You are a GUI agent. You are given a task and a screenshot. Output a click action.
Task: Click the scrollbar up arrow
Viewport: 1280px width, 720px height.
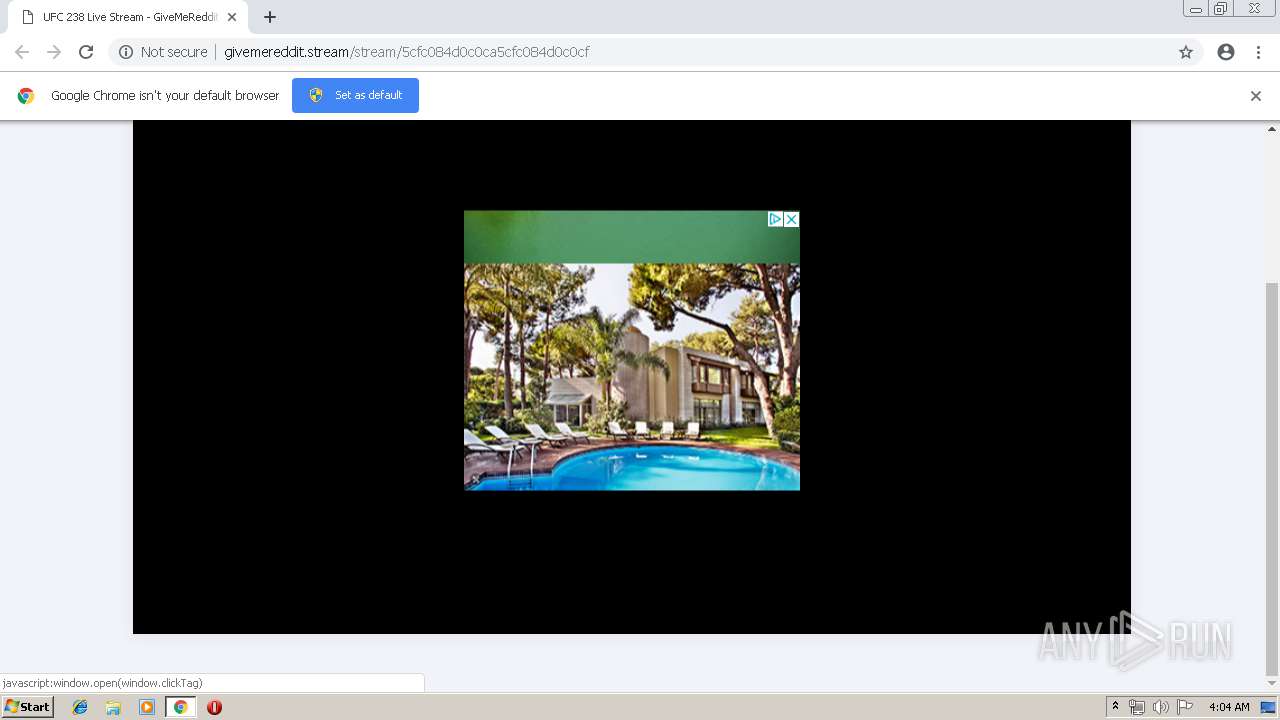coord(1272,129)
